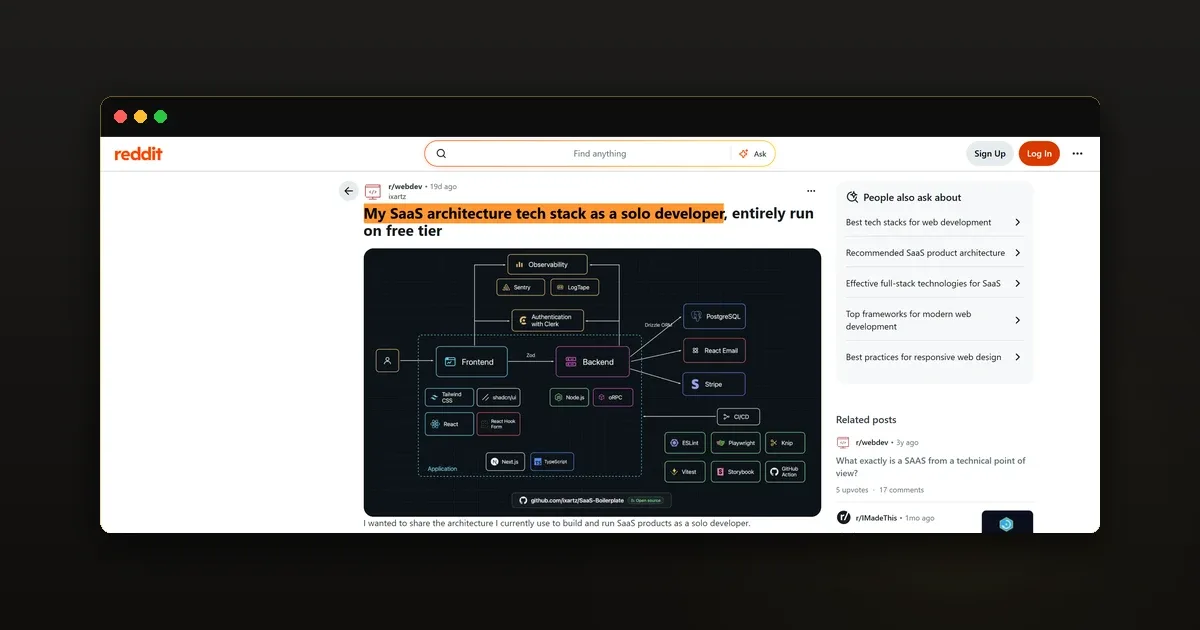The image size is (1200, 630).
Task: Click the Frontend box in the diagram
Action: 472,362
